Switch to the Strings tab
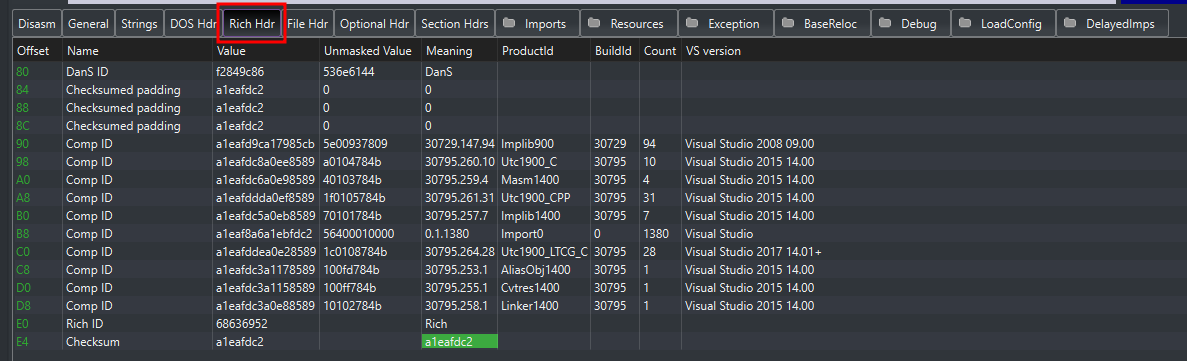1187x361 pixels. pyautogui.click(x=139, y=23)
